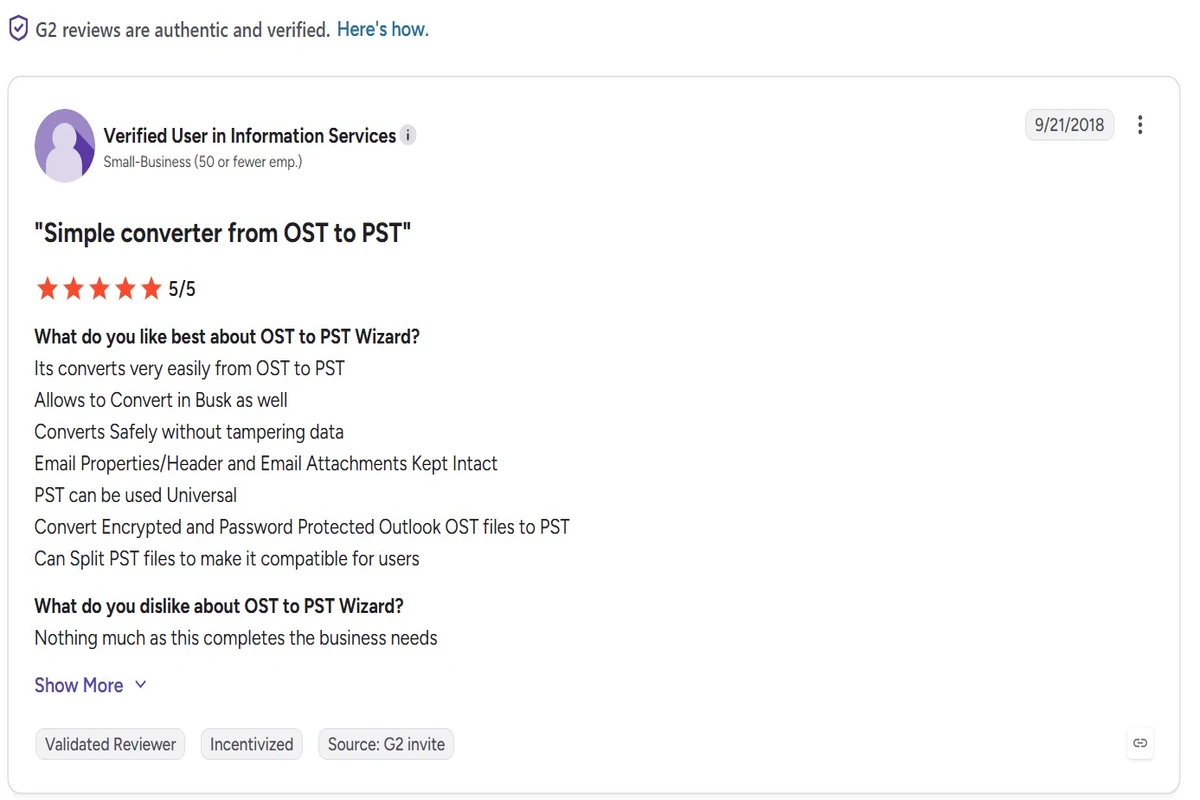The height and width of the screenshot is (800, 1200).
Task: Select the Validated Reviewer tag
Action: click(x=111, y=744)
